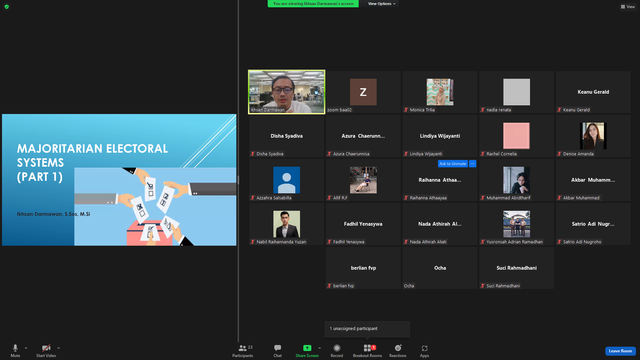Click the muted mic icon beside Keanu Gerald's name
The image size is (640, 360).
click(560, 110)
